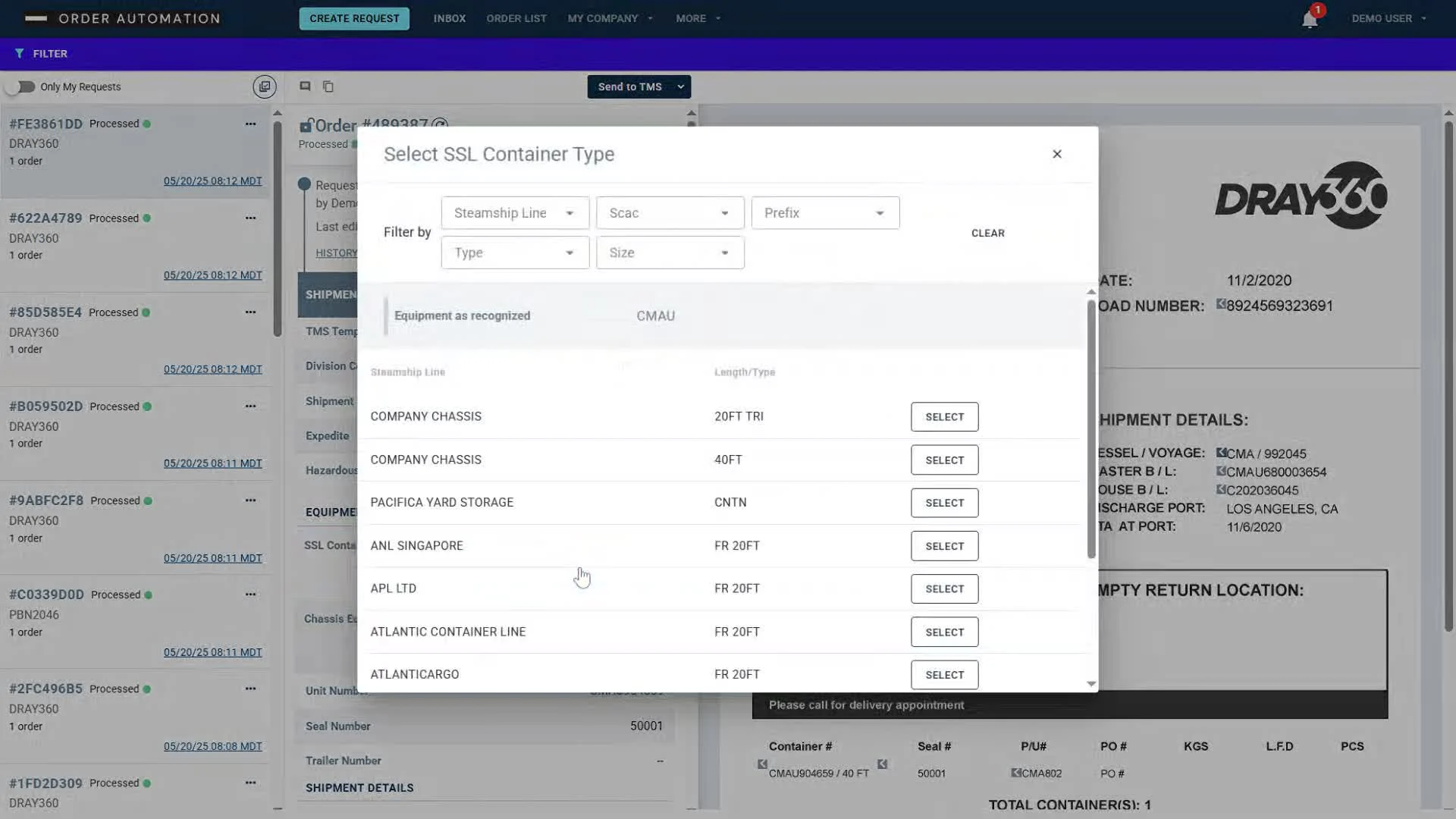The image size is (1456, 819).
Task: Click the document preview scrollbar thumb
Action: [1448, 375]
